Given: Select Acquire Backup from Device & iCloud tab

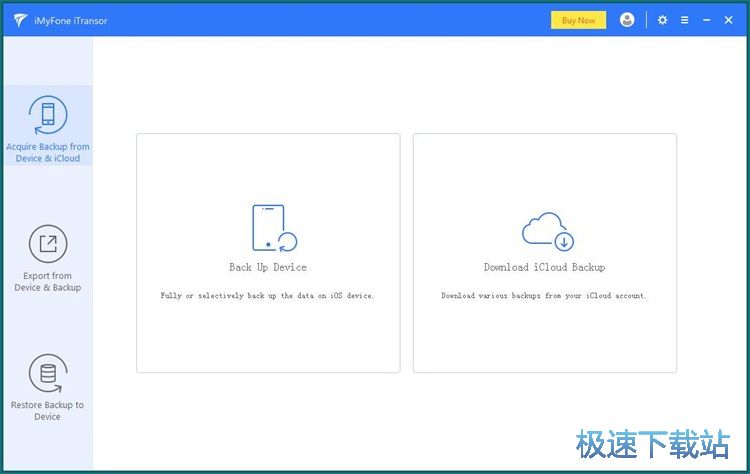Looking at the screenshot, I should (x=48, y=126).
